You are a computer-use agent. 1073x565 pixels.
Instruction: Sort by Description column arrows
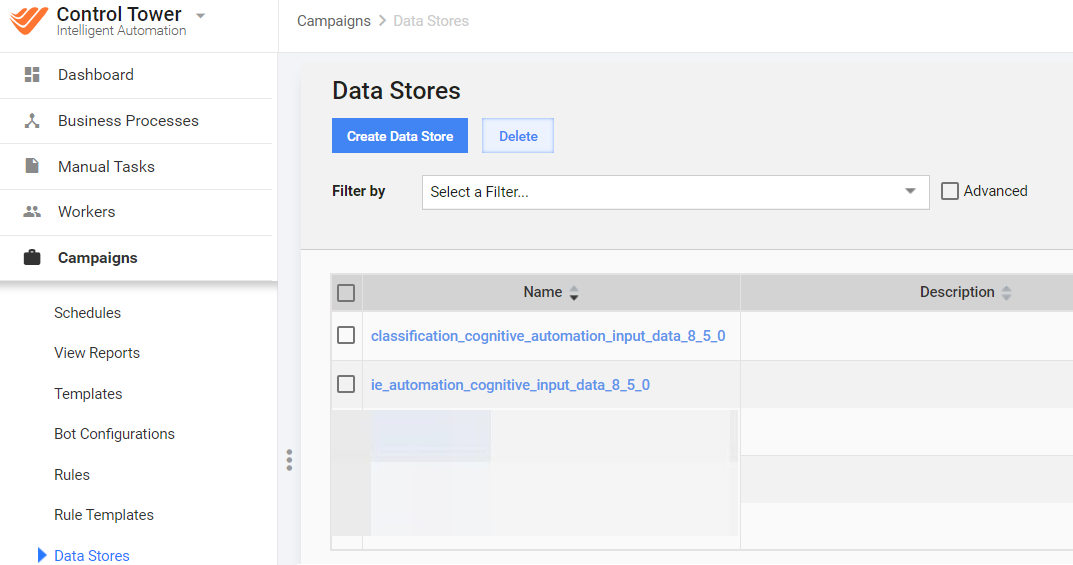(1007, 293)
